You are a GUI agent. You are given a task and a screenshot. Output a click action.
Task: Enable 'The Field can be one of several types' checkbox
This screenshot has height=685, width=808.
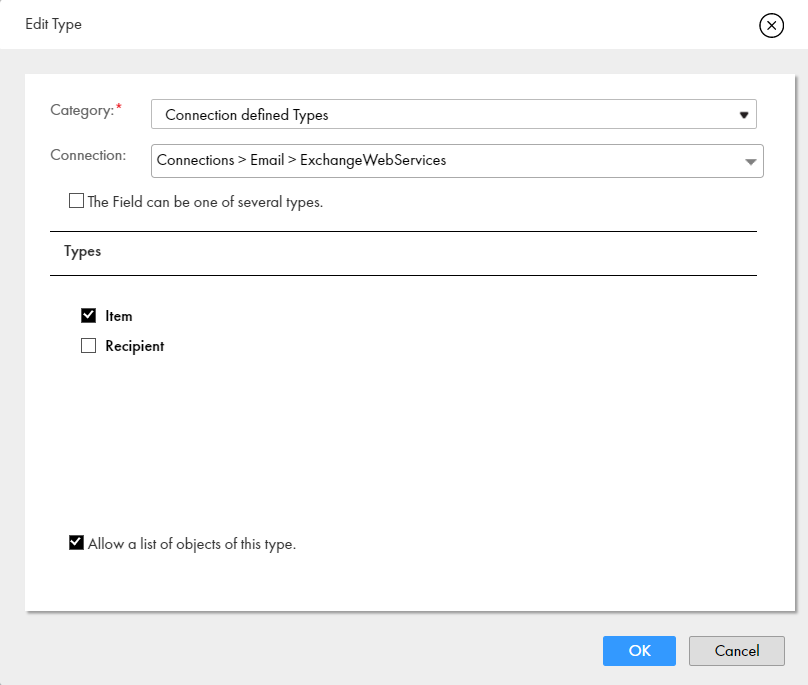click(76, 201)
